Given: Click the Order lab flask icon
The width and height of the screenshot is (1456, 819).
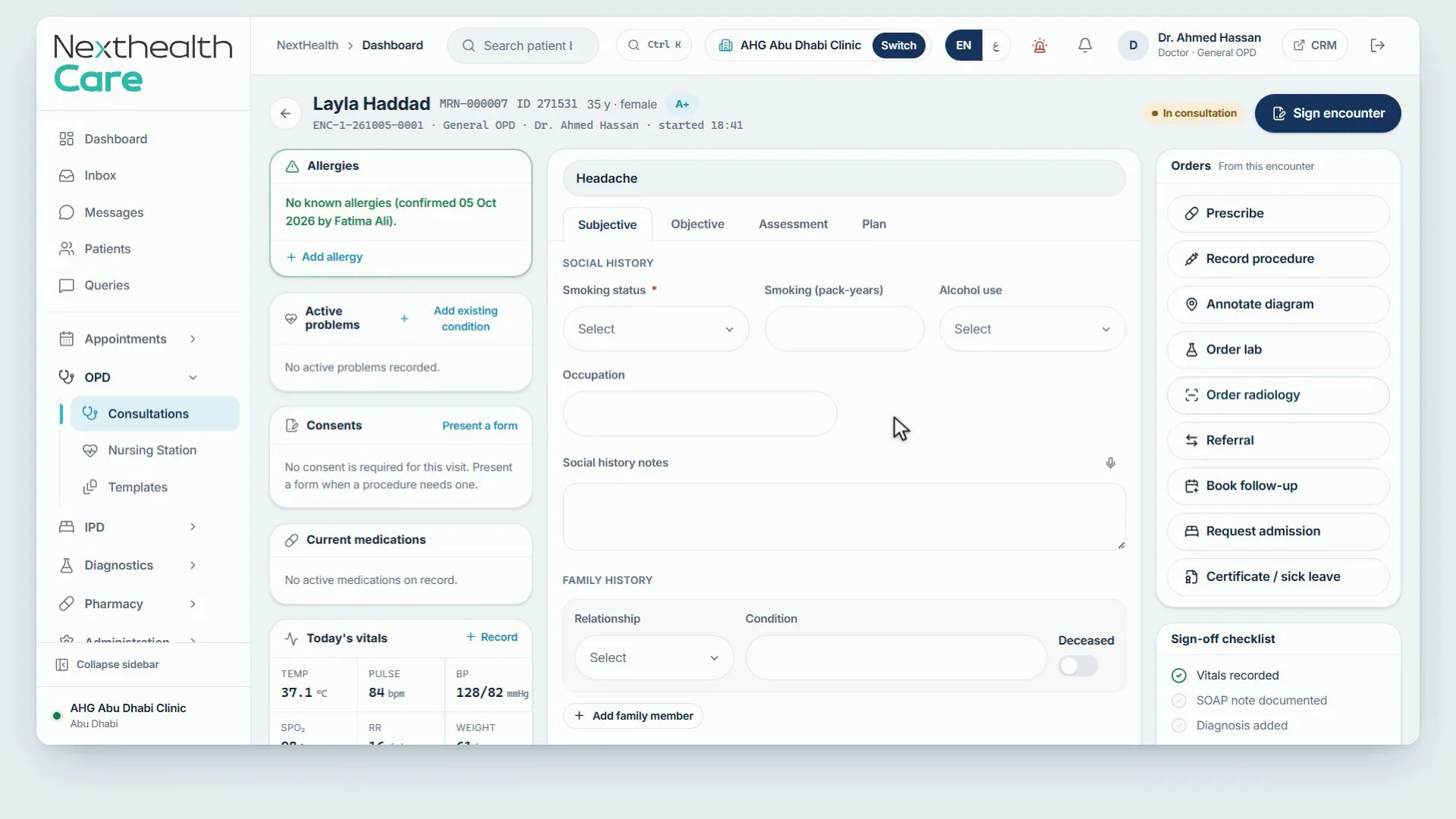Looking at the screenshot, I should (1191, 350).
